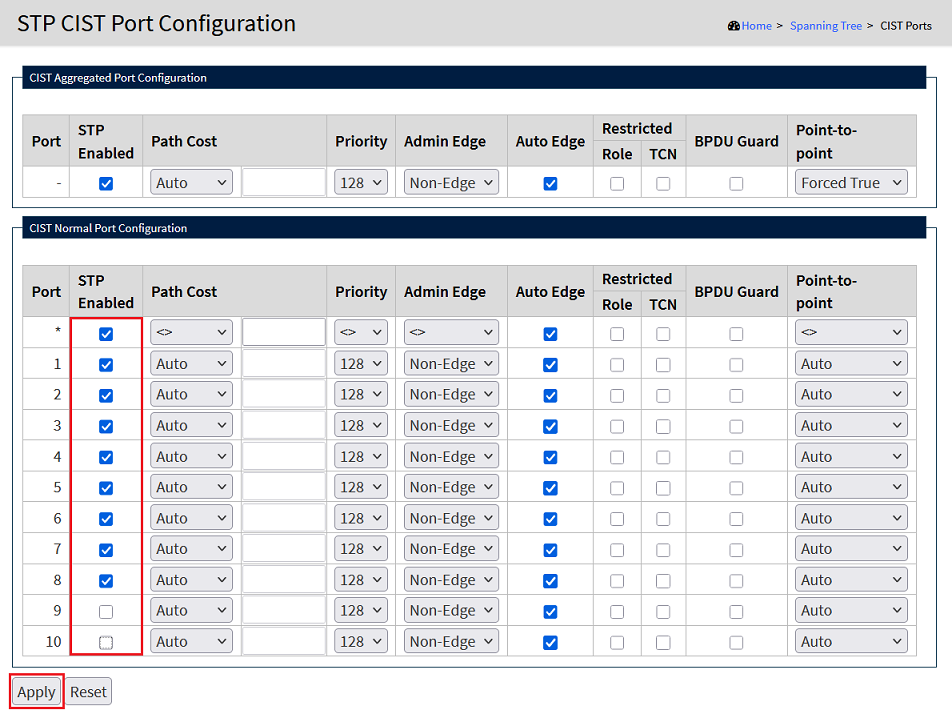
Task: Disable STP Enabled for port 1
Action: click(106, 365)
